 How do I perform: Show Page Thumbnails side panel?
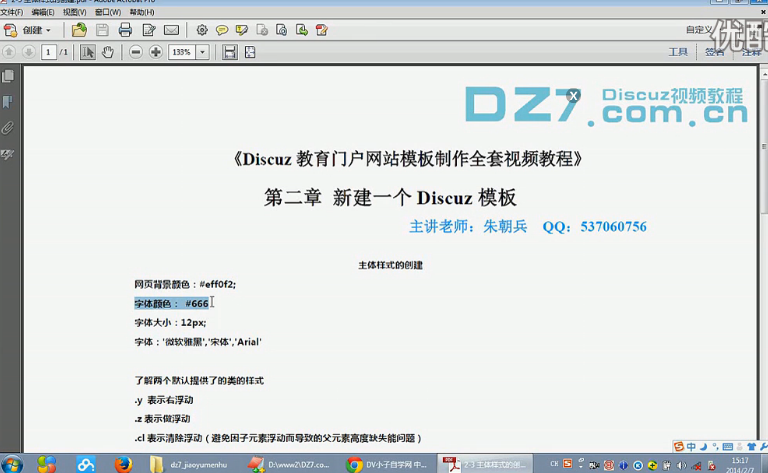pos(8,76)
